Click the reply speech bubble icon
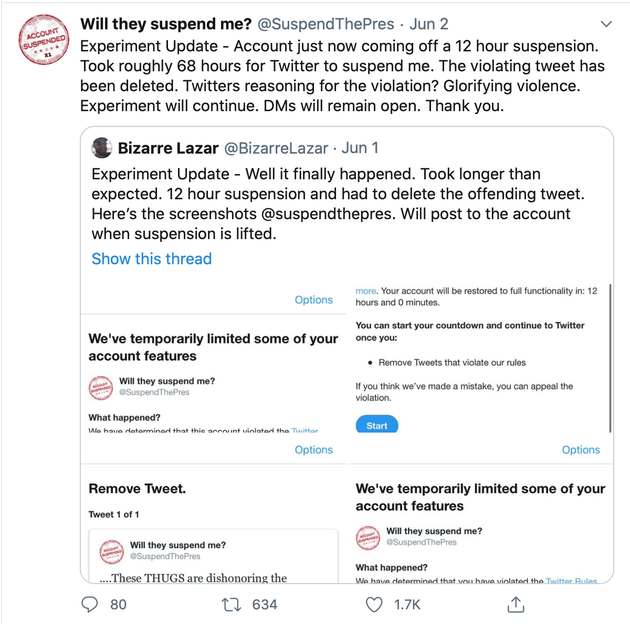 [90, 604]
